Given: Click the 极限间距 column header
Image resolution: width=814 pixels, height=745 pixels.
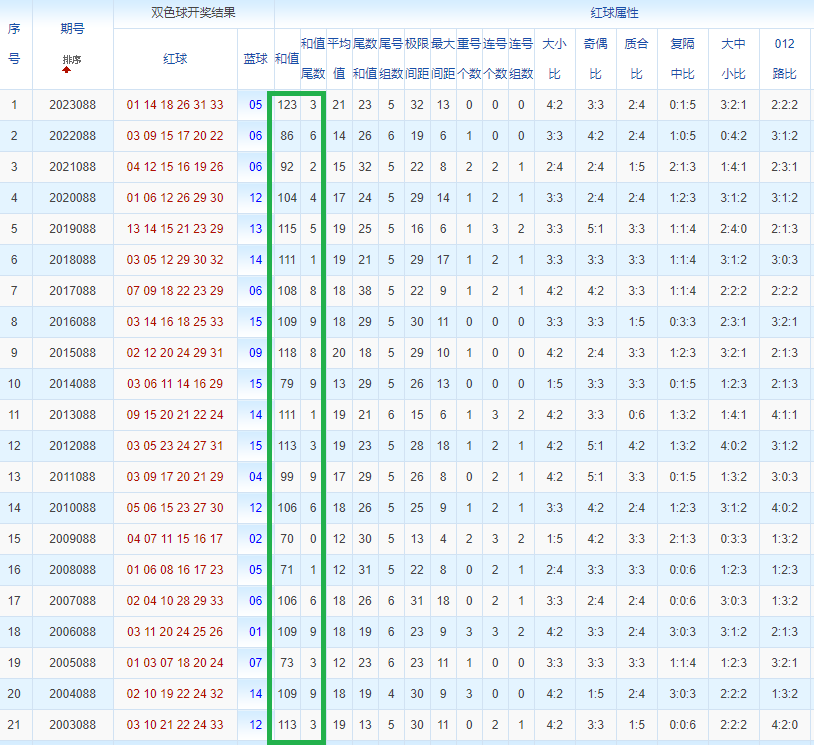Looking at the screenshot, I should pos(417,59).
